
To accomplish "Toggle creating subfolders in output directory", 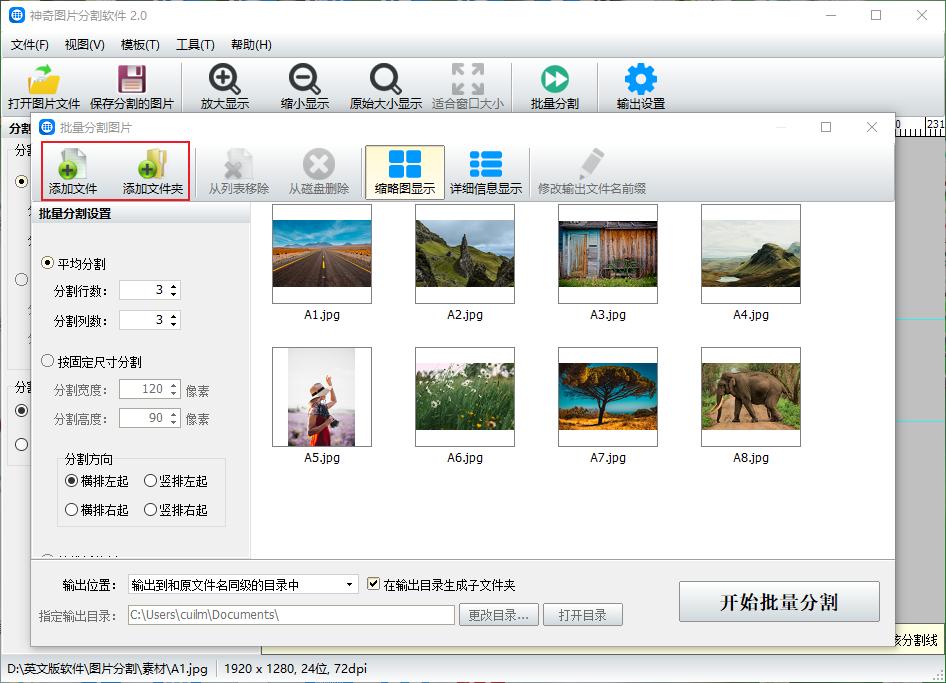I will tap(374, 584).
